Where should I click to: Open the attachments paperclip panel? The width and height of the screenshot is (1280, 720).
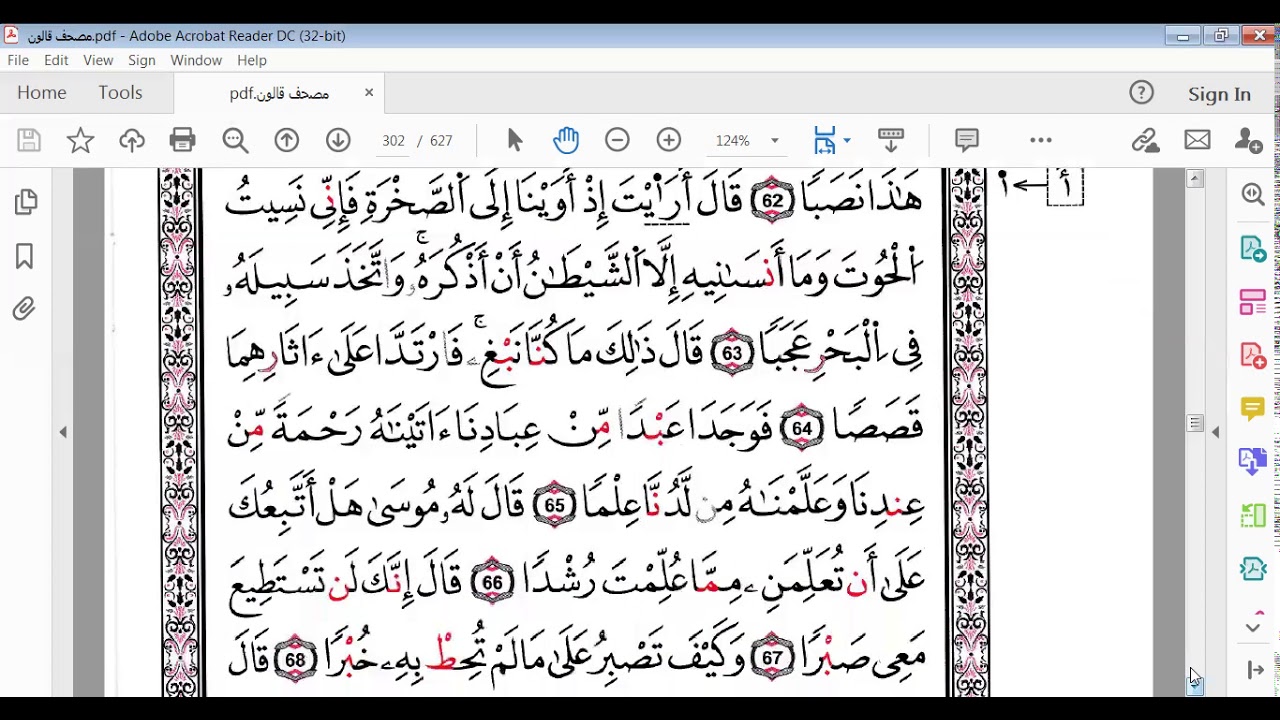[x=24, y=309]
